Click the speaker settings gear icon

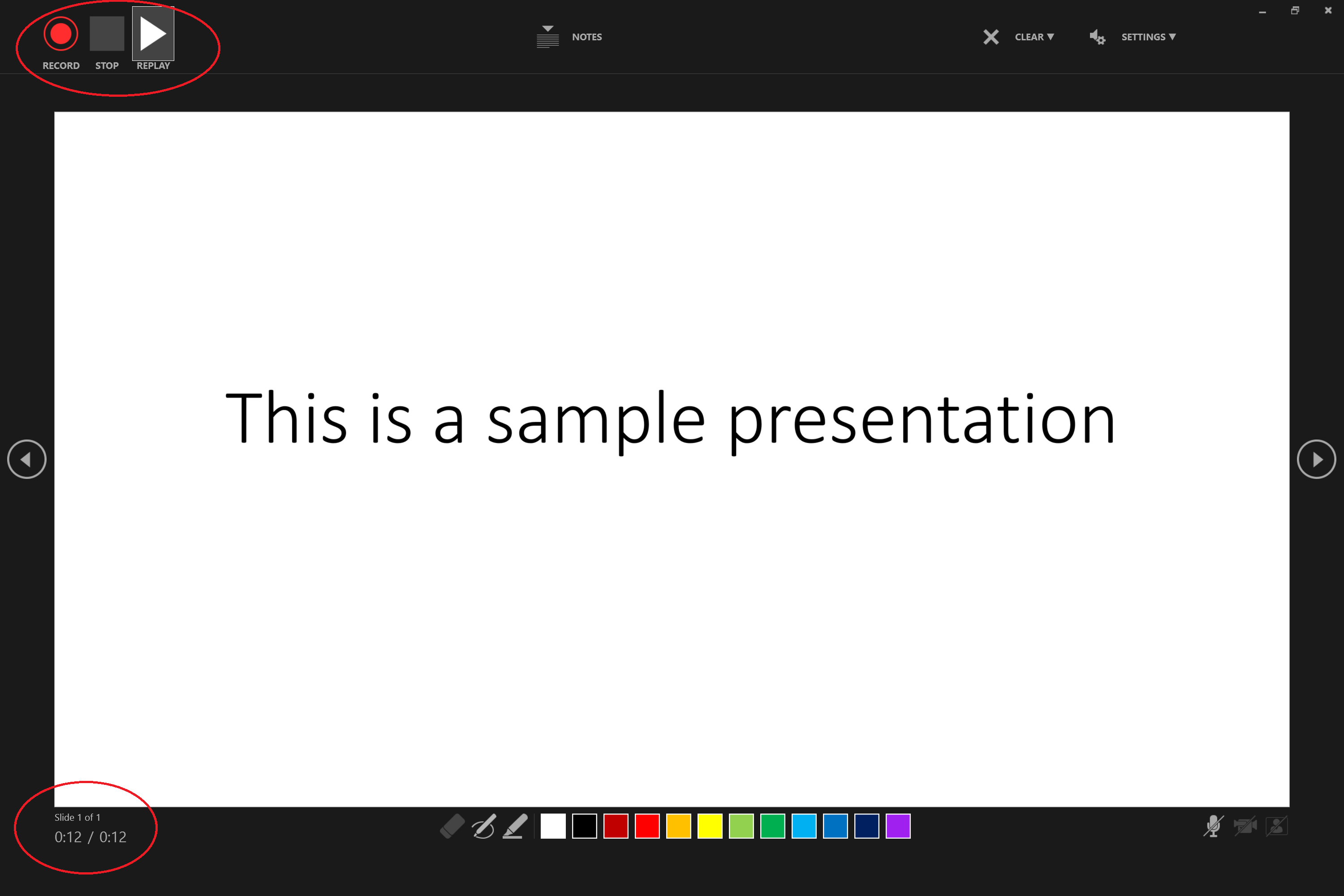[1097, 37]
